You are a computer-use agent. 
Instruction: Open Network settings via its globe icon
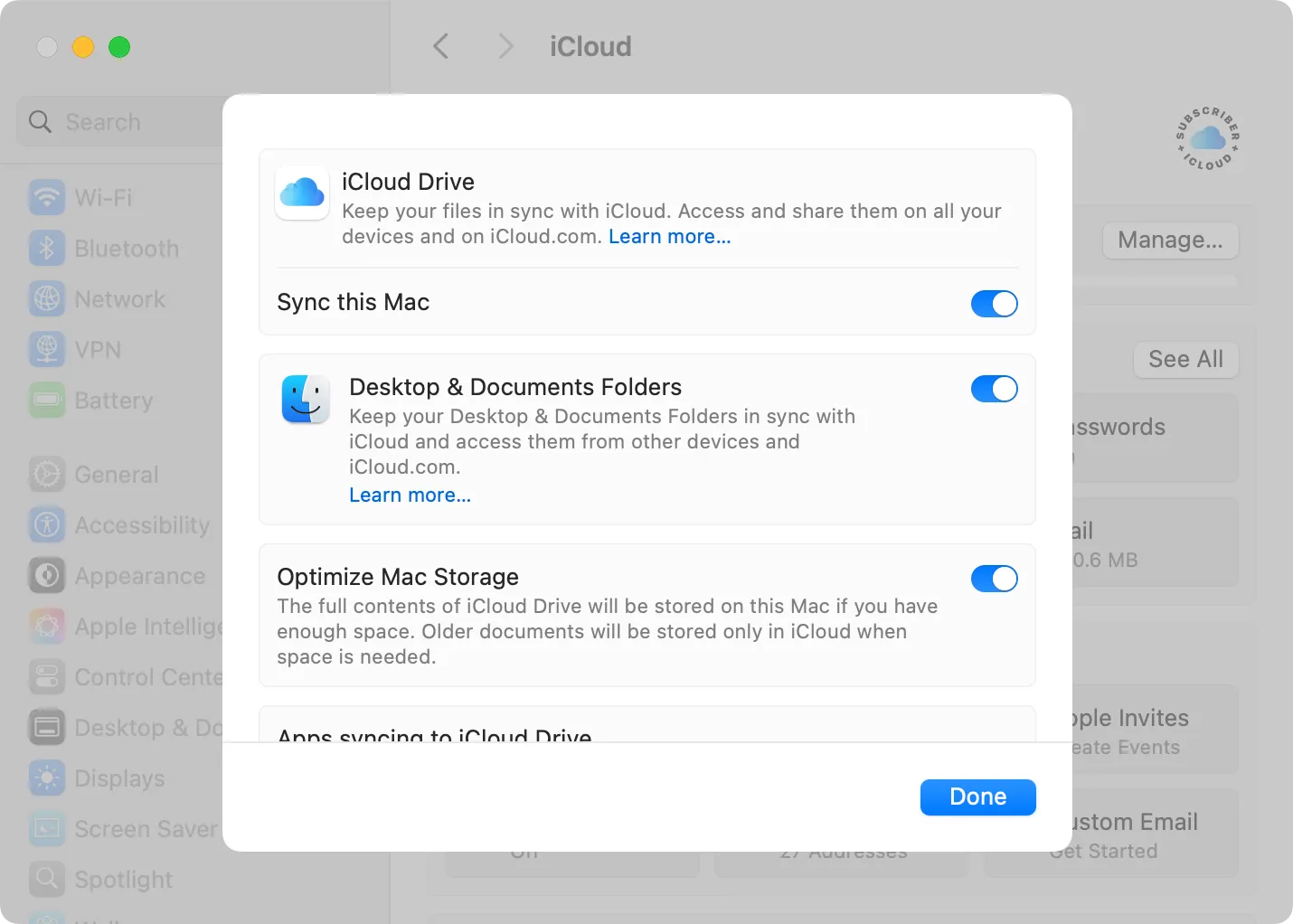[x=46, y=298]
